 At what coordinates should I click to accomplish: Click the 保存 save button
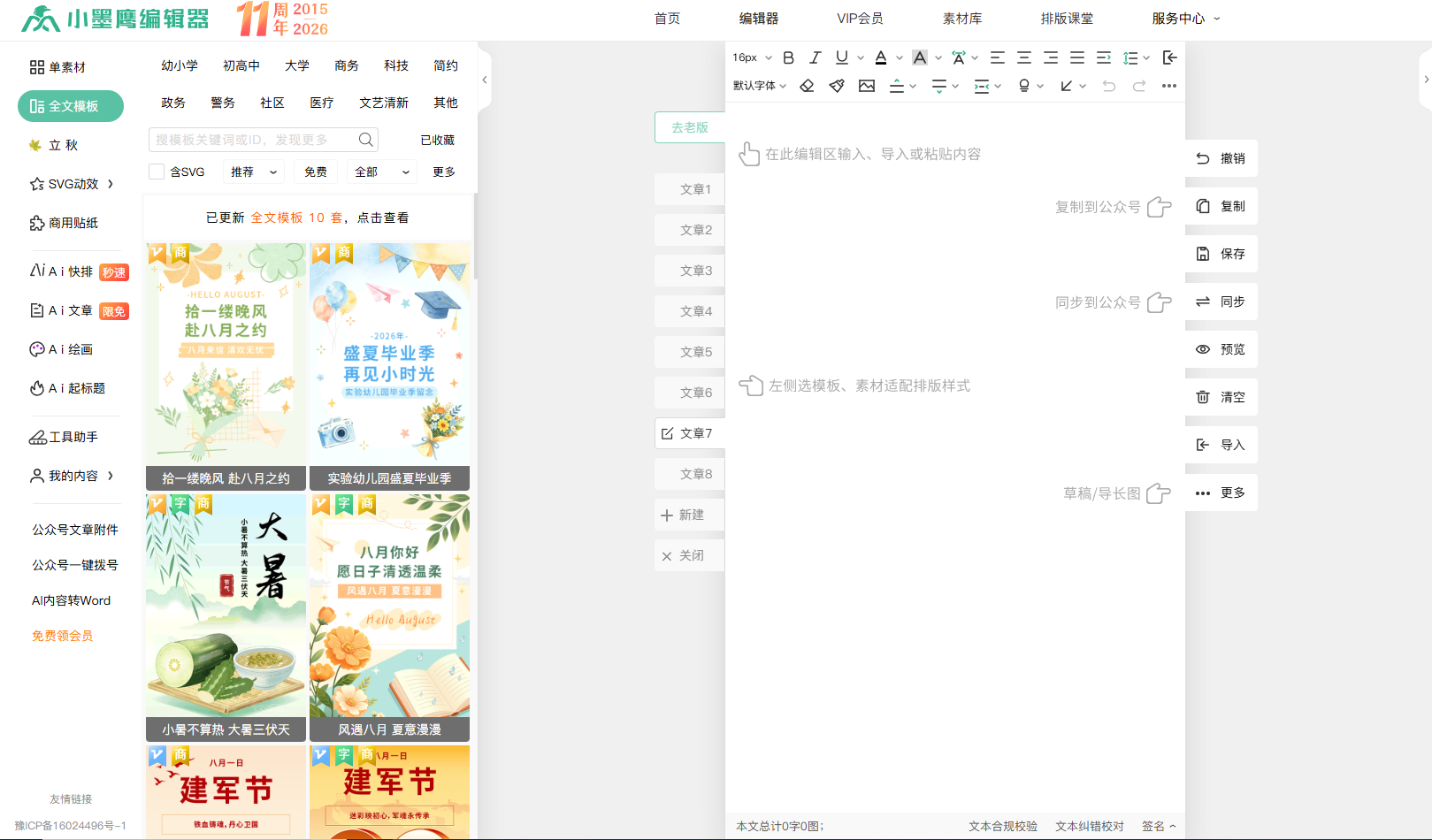(x=1221, y=254)
